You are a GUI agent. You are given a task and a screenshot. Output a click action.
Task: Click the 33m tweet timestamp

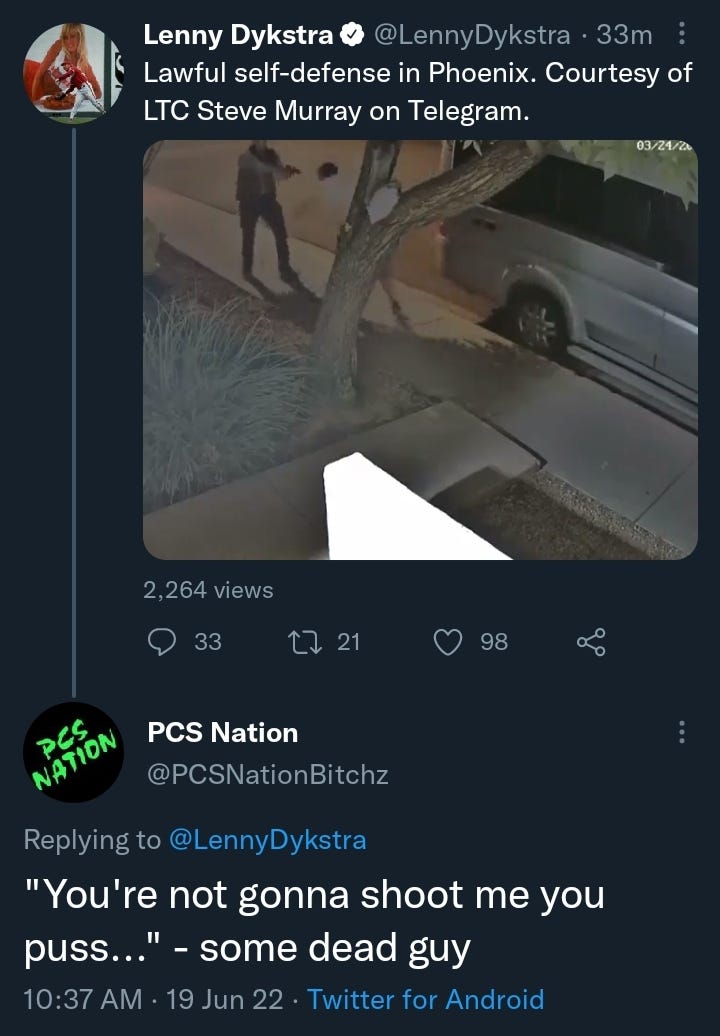click(624, 34)
